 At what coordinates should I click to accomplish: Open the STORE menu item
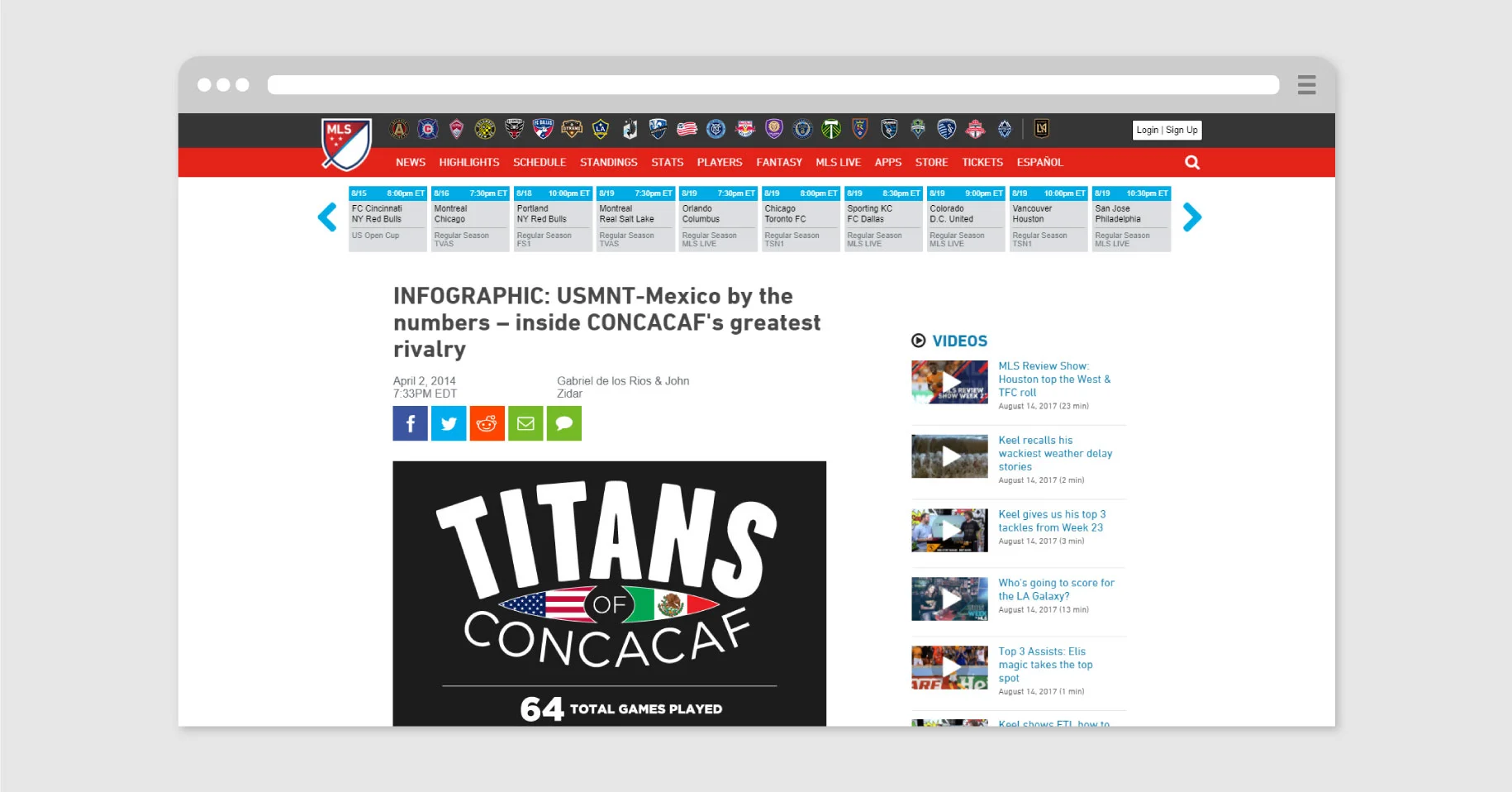click(x=931, y=163)
